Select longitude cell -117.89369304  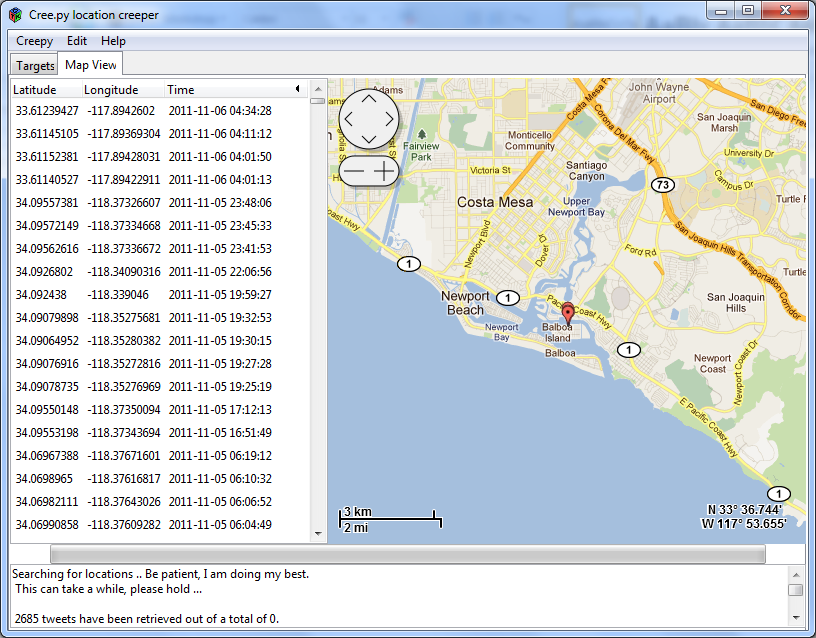pos(124,134)
